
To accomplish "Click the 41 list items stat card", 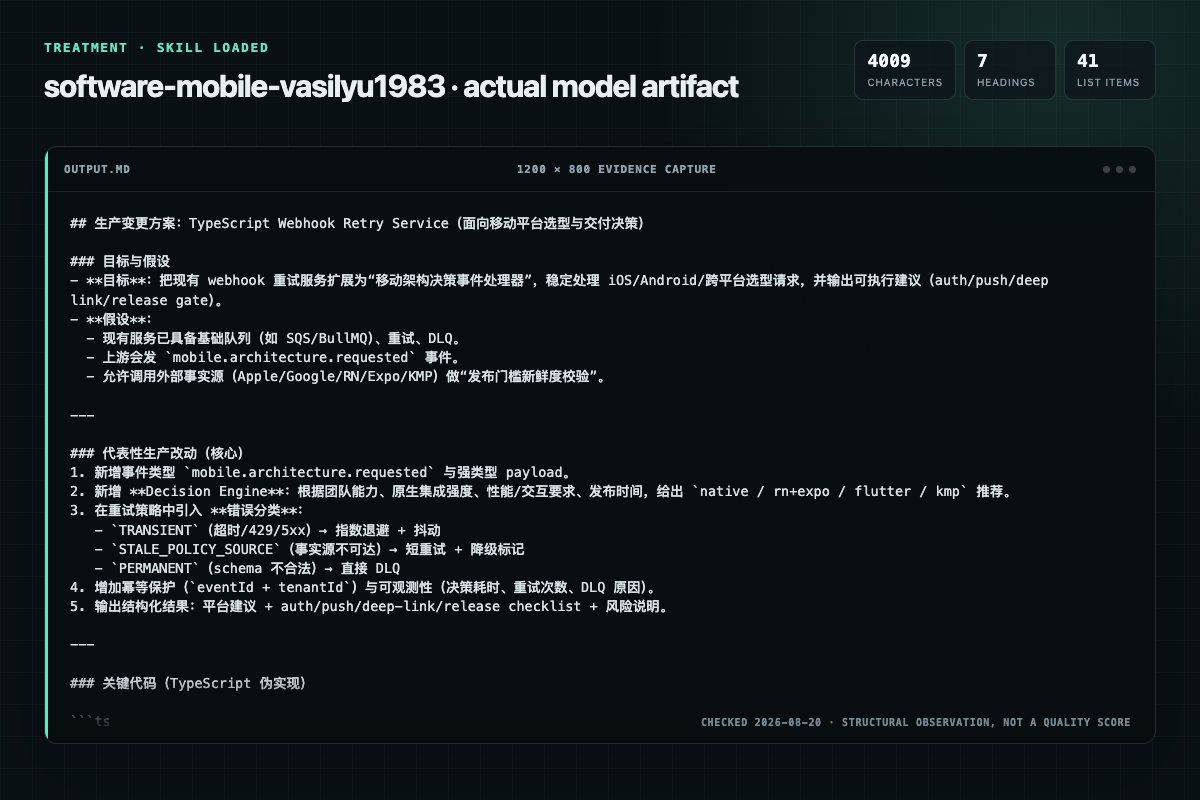I will tap(1109, 70).
